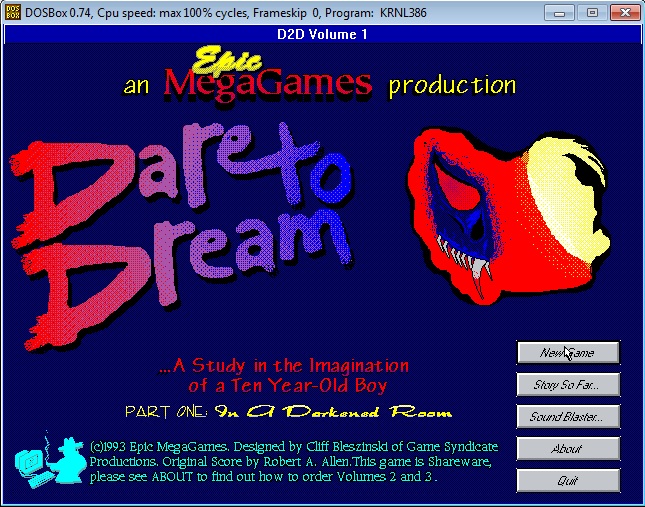Click the Epic MegaGames logo
Screen dimensions: 645x507
pos(267,75)
